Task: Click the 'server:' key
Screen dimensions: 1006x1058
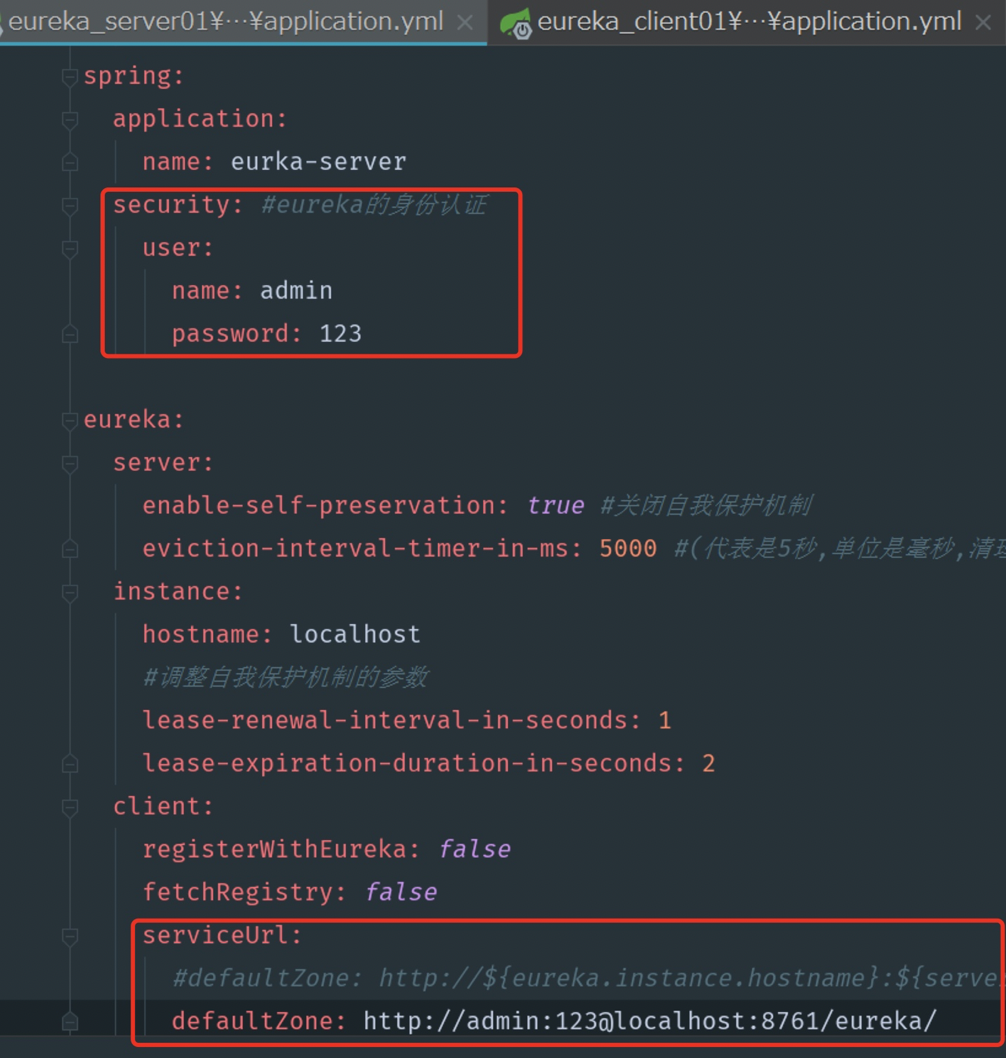Action: pos(163,463)
